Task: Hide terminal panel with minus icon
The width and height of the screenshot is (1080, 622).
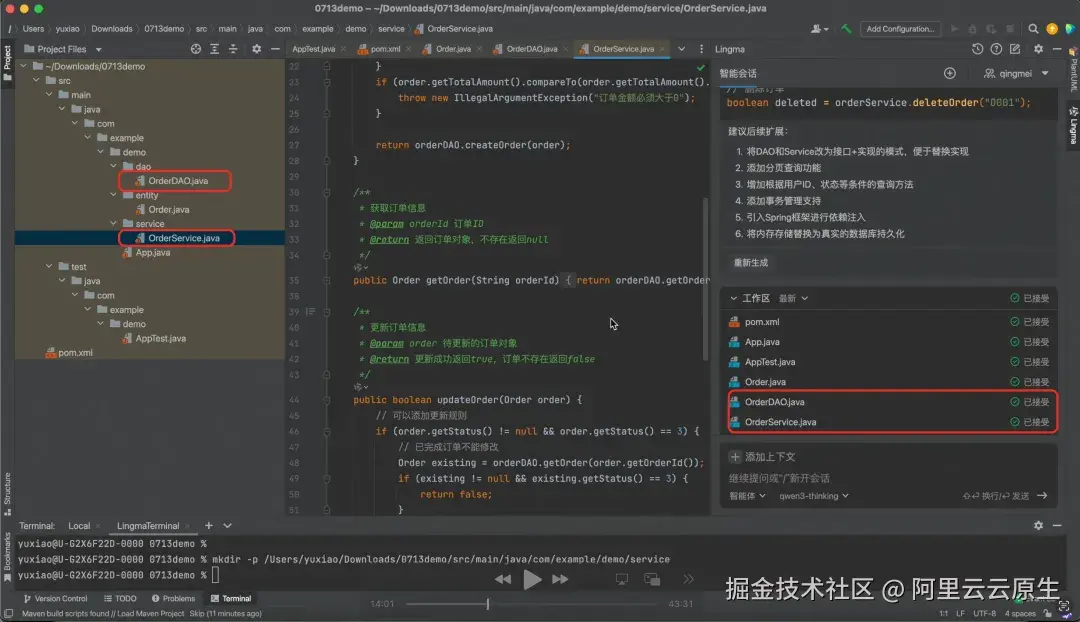Action: (x=1057, y=526)
